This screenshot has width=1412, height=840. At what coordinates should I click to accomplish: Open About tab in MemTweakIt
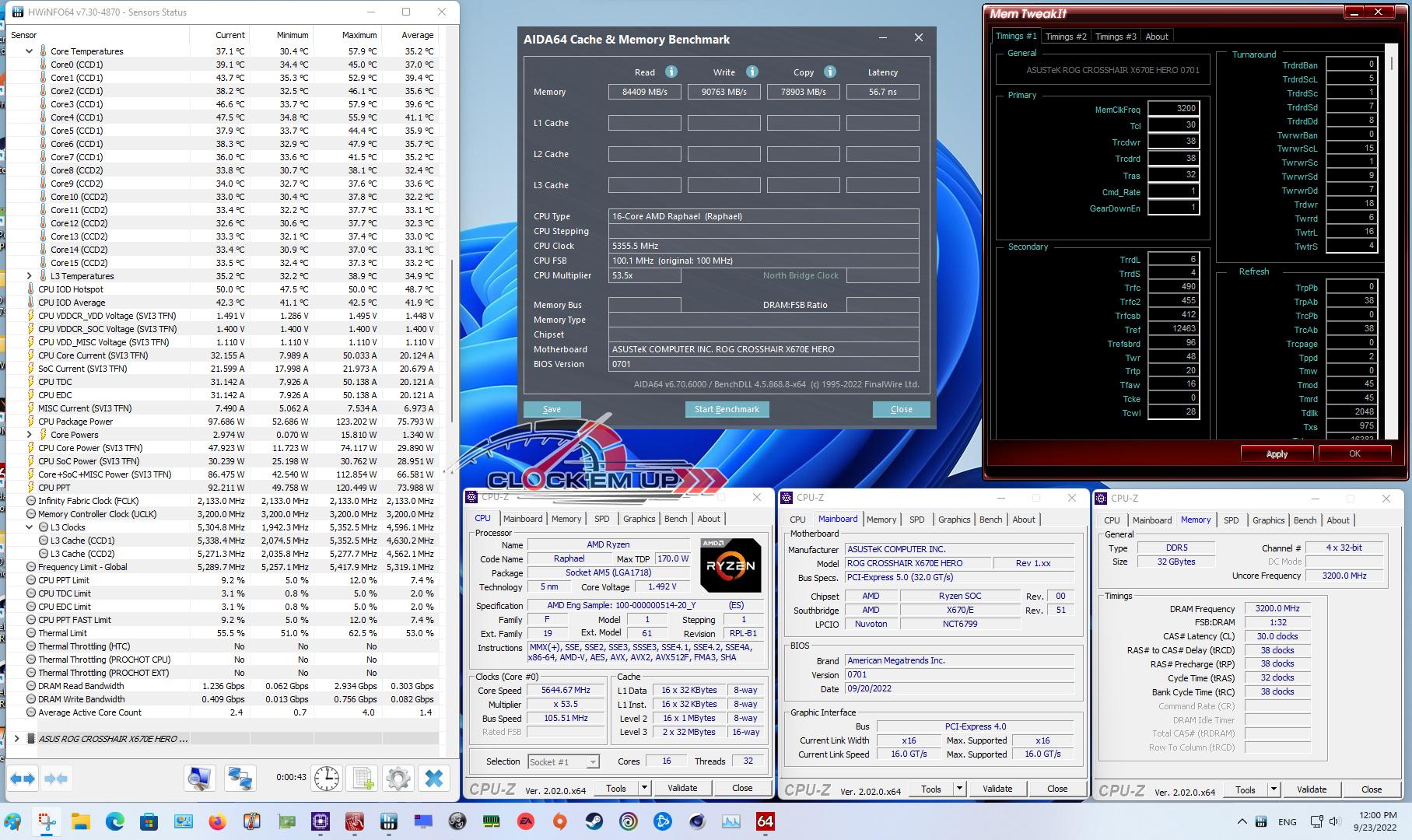pos(1157,37)
